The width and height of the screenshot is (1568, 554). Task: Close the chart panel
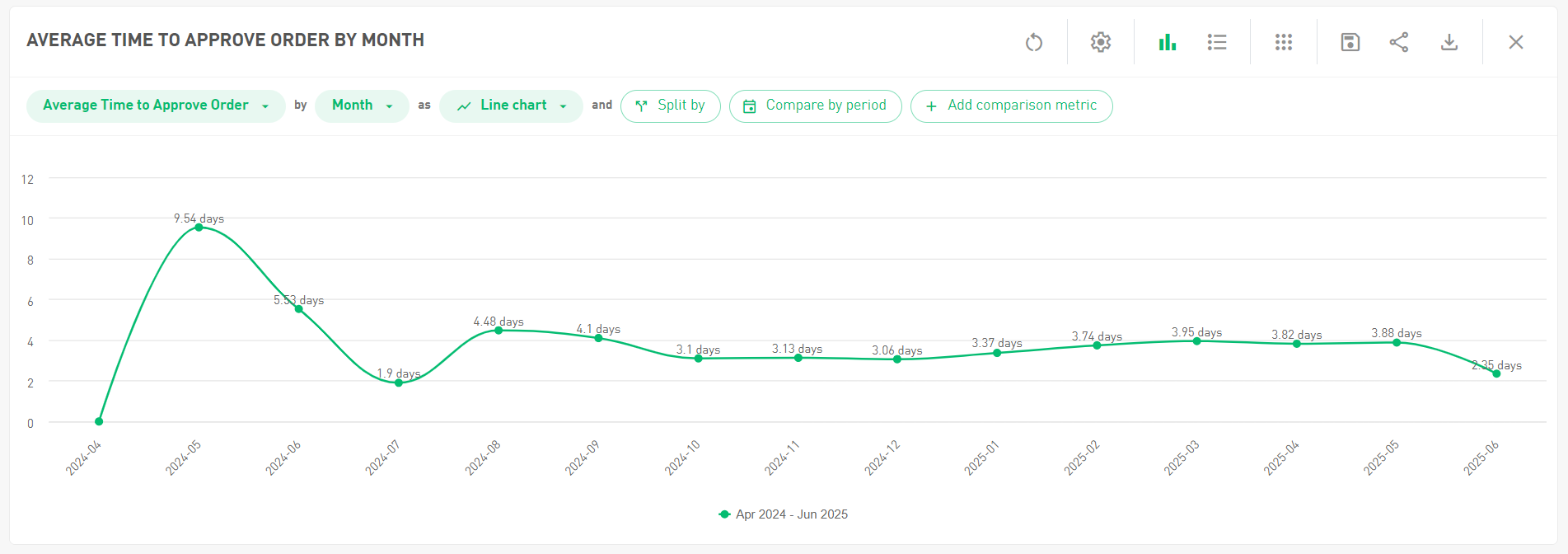1515,42
